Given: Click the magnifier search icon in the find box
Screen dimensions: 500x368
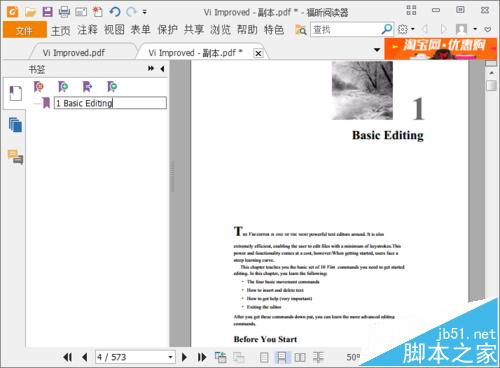Looking at the screenshot, I should point(387,29).
